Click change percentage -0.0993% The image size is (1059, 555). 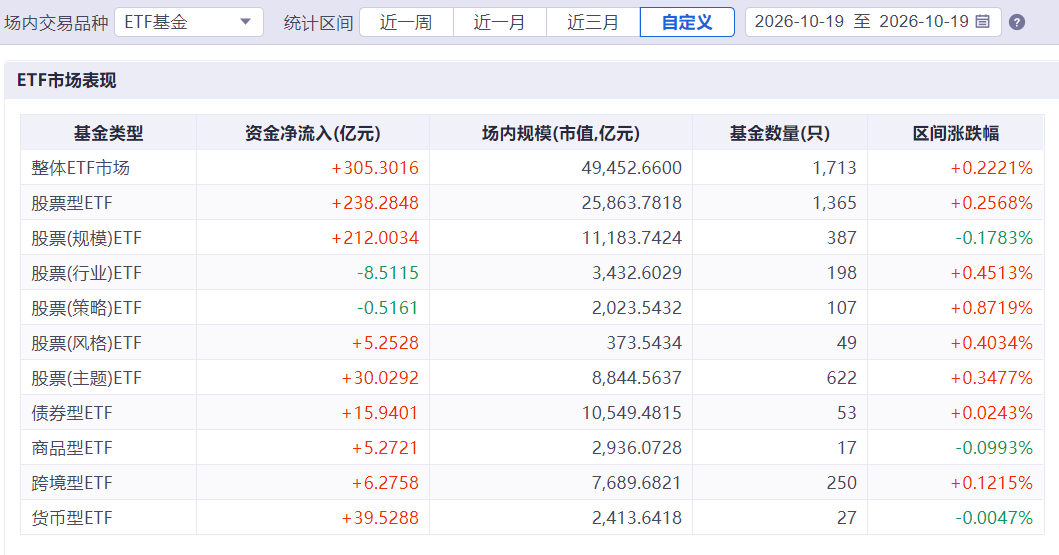coord(993,448)
